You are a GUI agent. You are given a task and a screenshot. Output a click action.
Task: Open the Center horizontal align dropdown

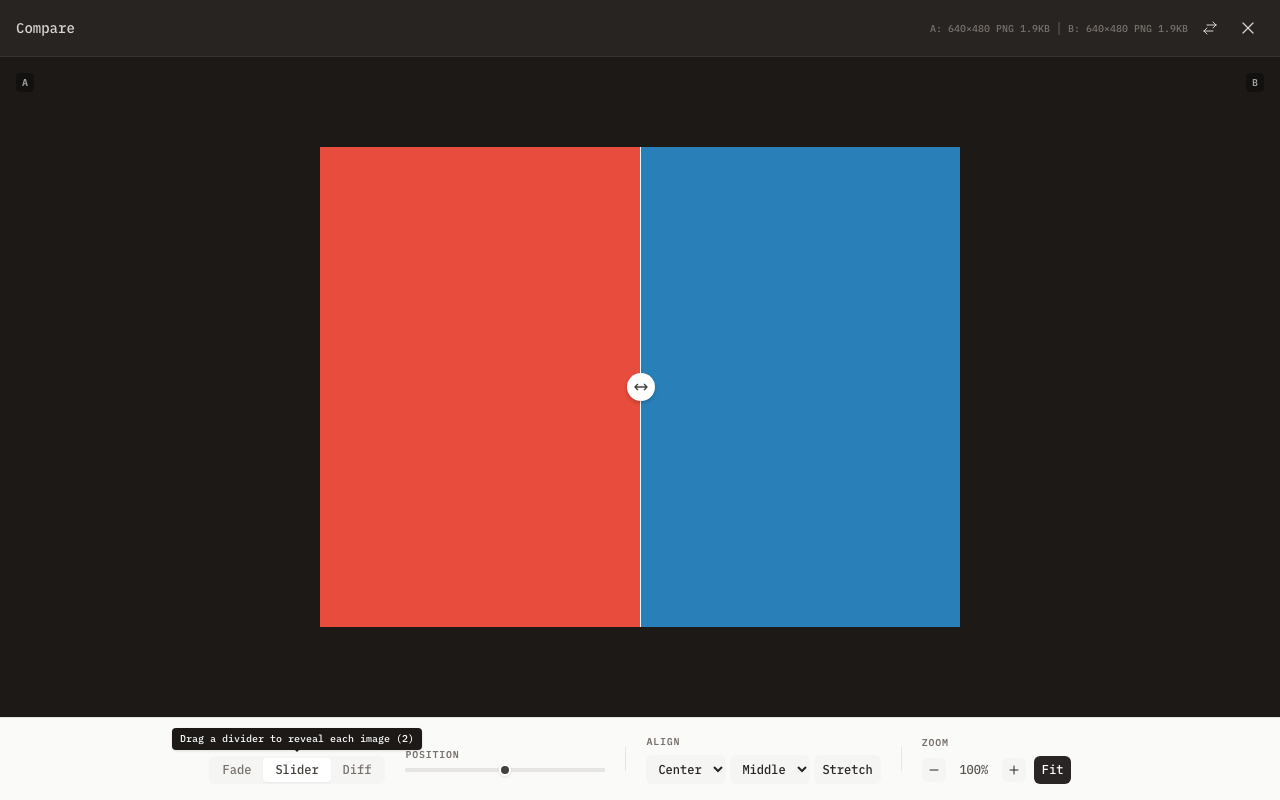(x=687, y=770)
